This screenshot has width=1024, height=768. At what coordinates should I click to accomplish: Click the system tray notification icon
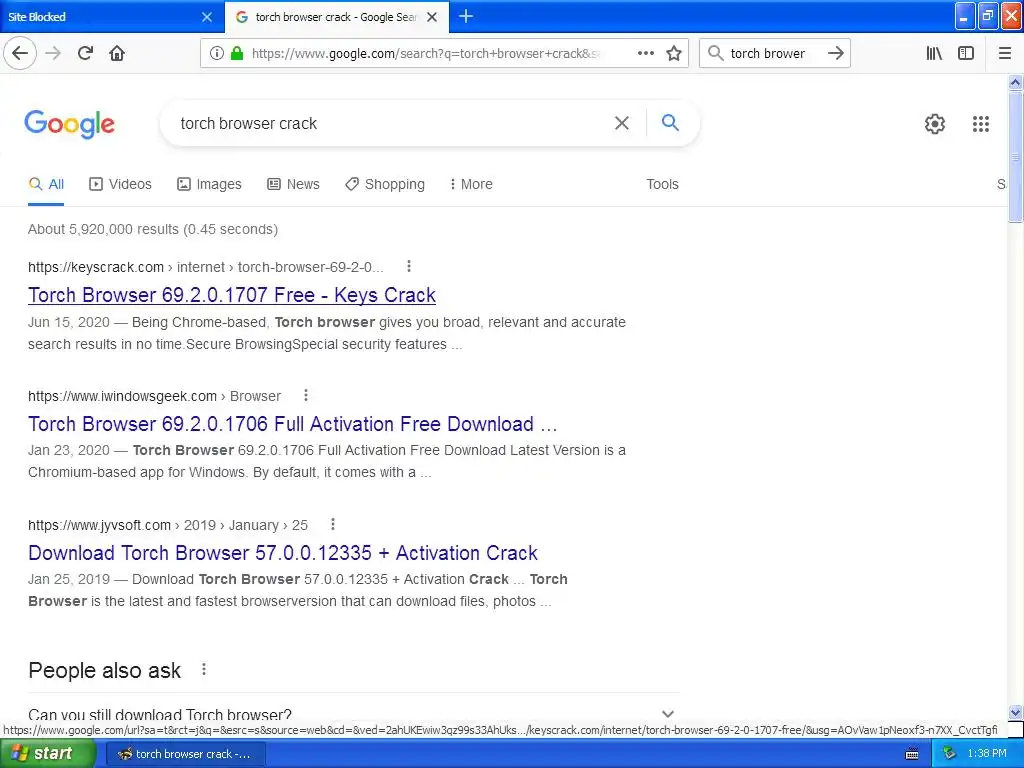pyautogui.click(x=950, y=754)
